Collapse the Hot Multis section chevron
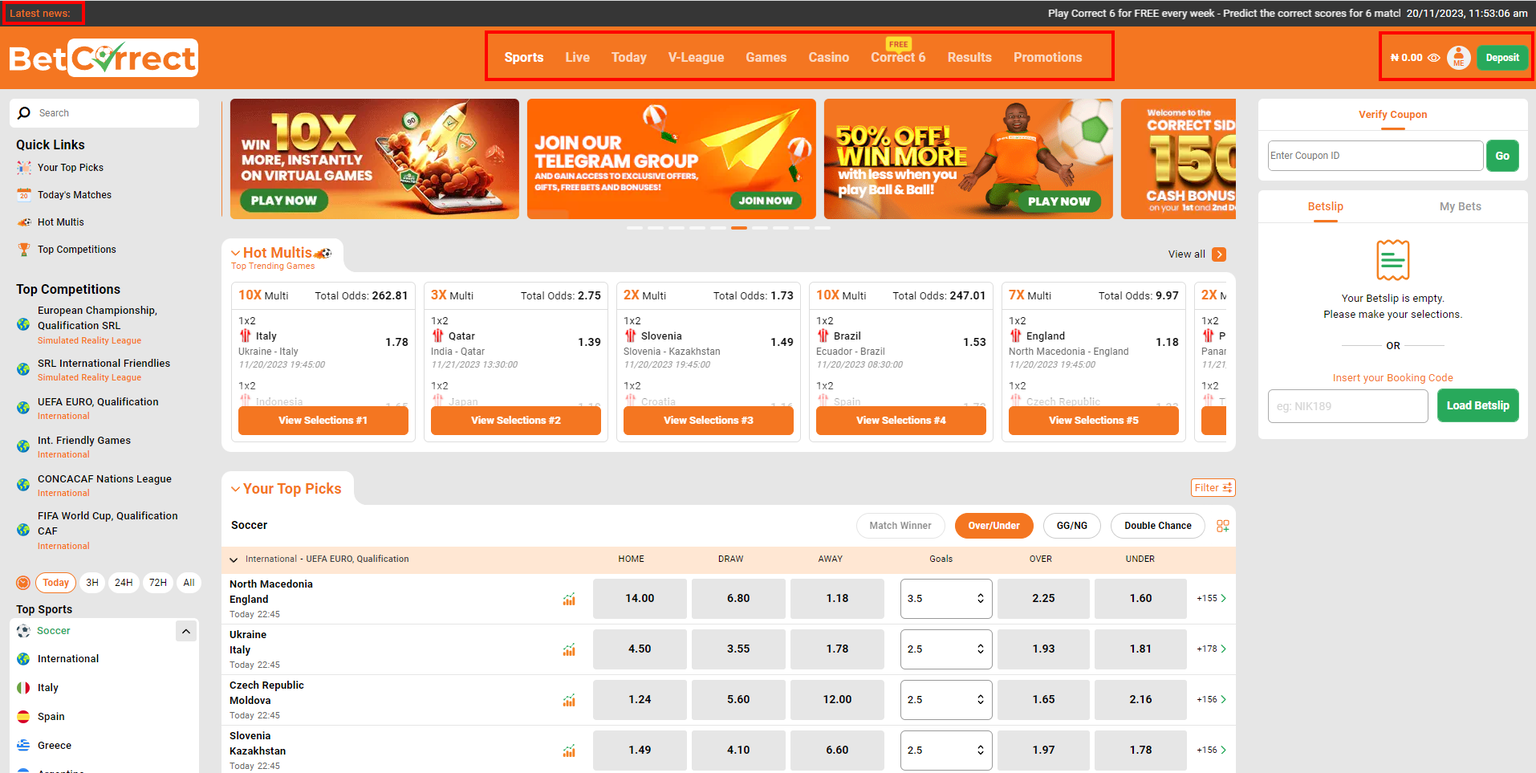Viewport: 1536px width, 773px height. (235, 251)
